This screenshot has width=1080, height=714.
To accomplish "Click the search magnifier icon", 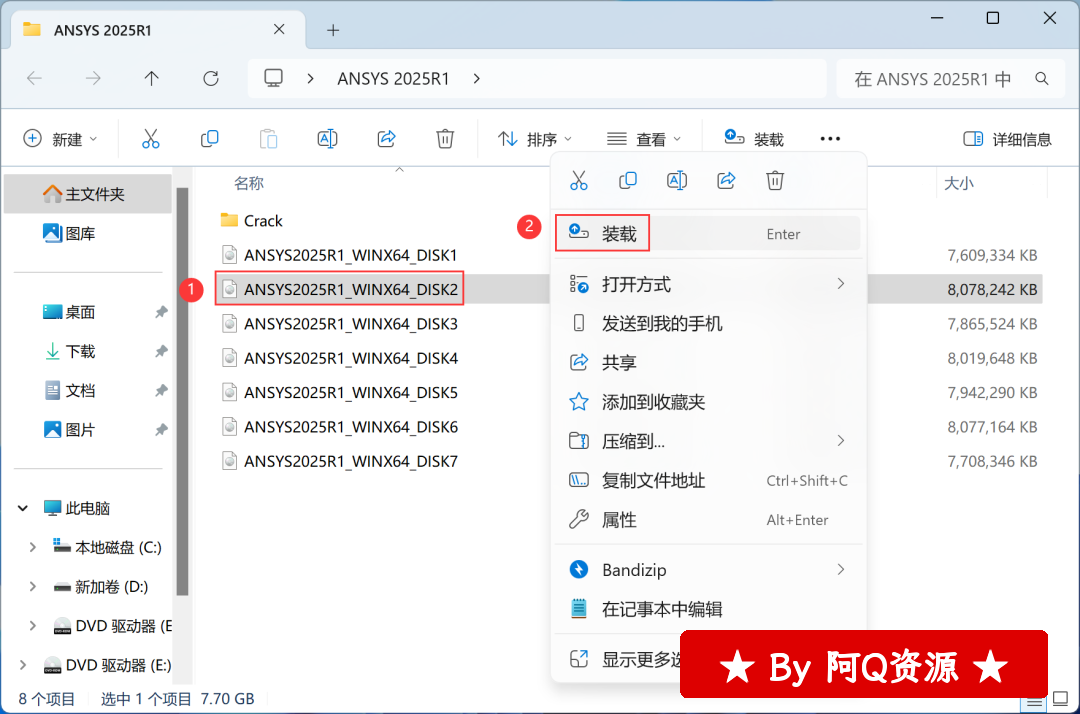I will (1041, 78).
